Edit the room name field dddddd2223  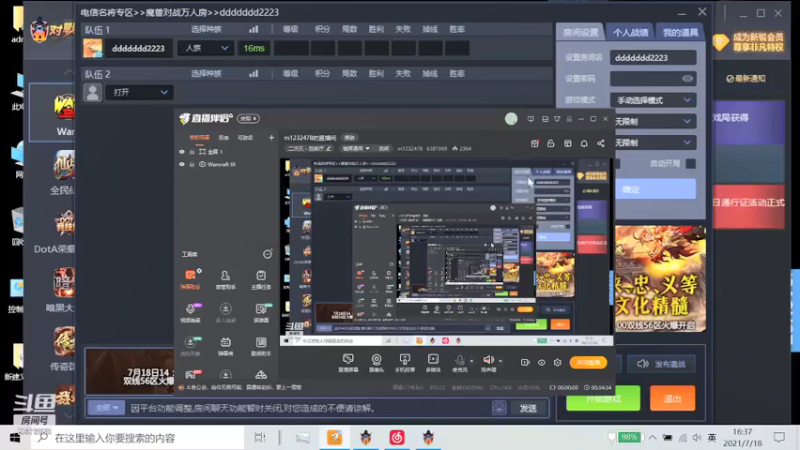(653, 58)
